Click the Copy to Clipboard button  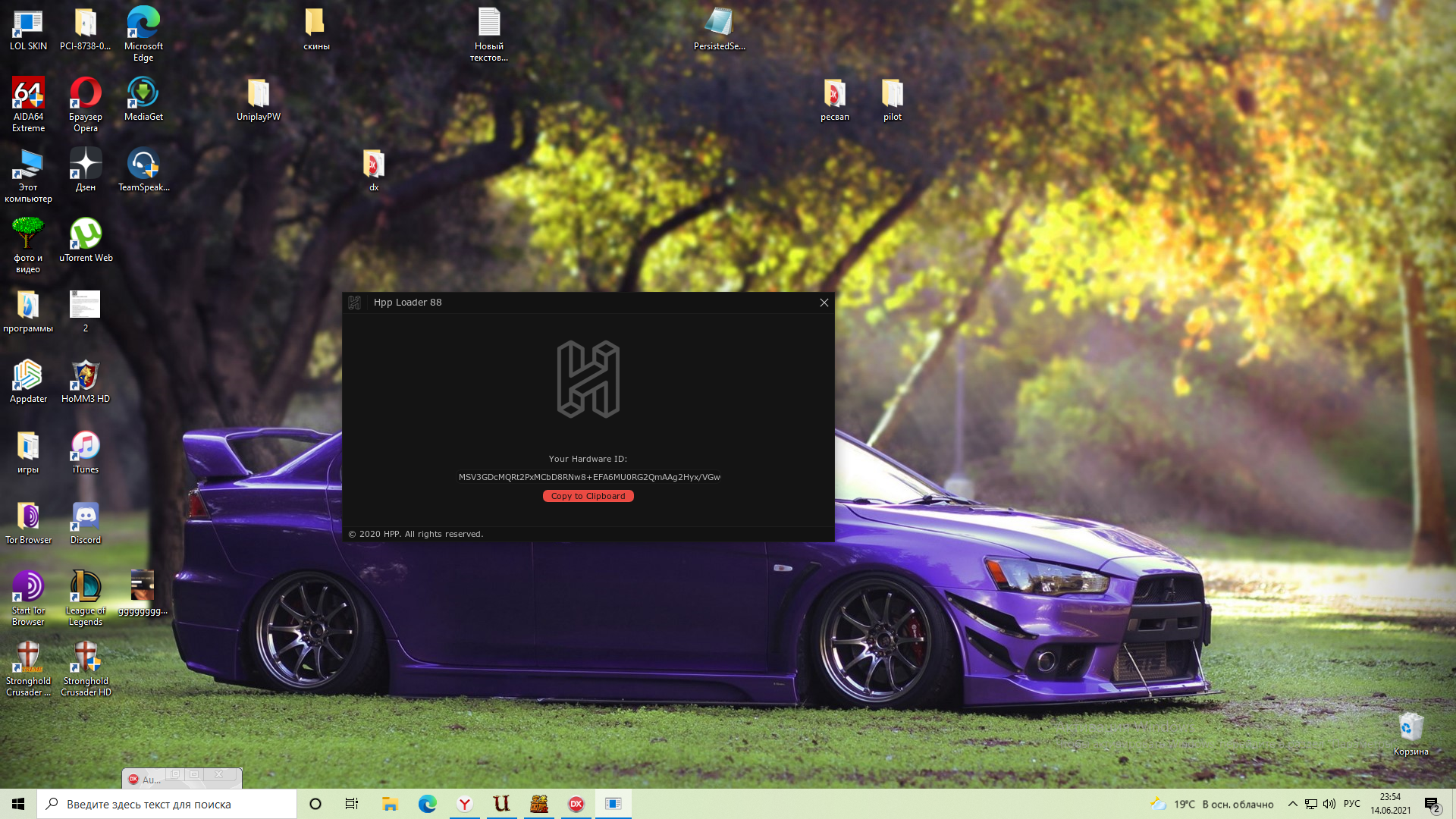(x=588, y=496)
